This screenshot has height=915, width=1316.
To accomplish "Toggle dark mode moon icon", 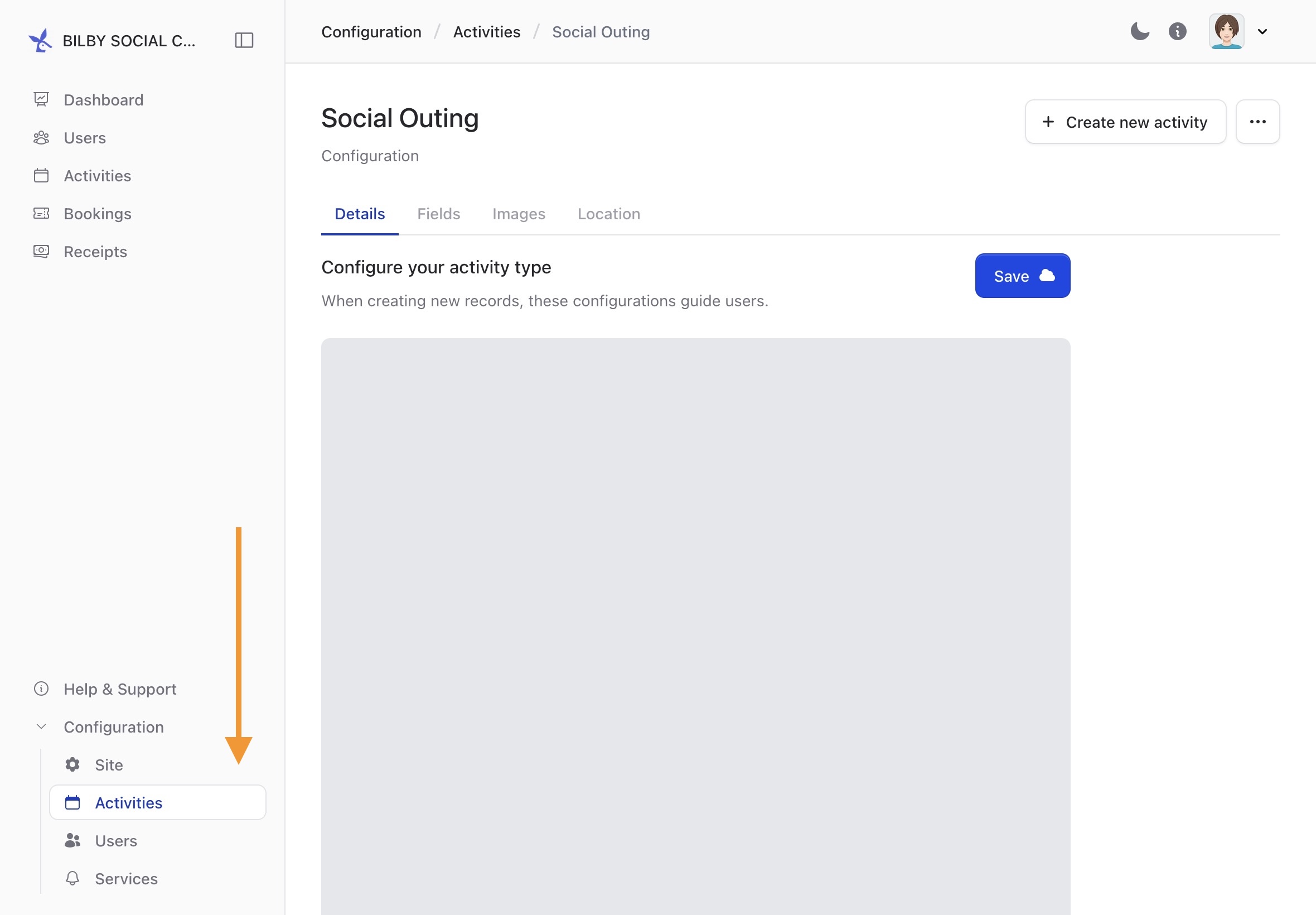I will [1140, 31].
